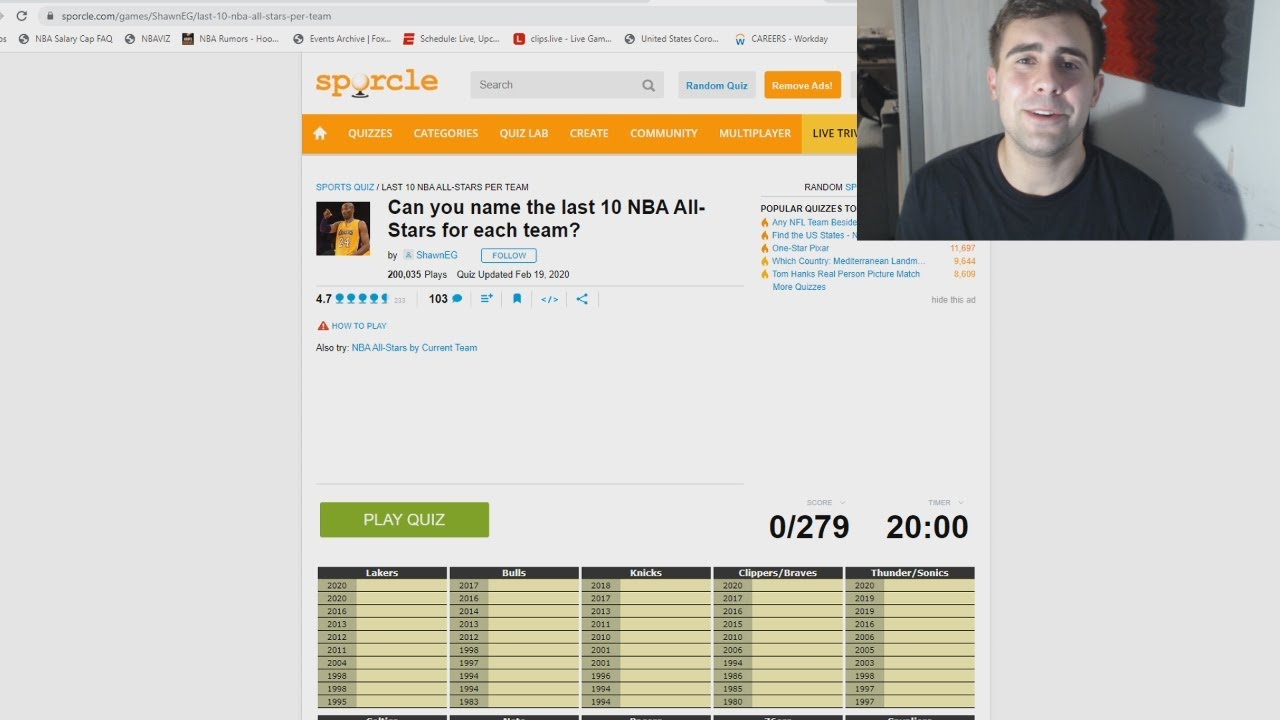Open the CAREERS - Workday bookmark
Image resolution: width=1280 pixels, height=720 pixels.
[x=781, y=39]
